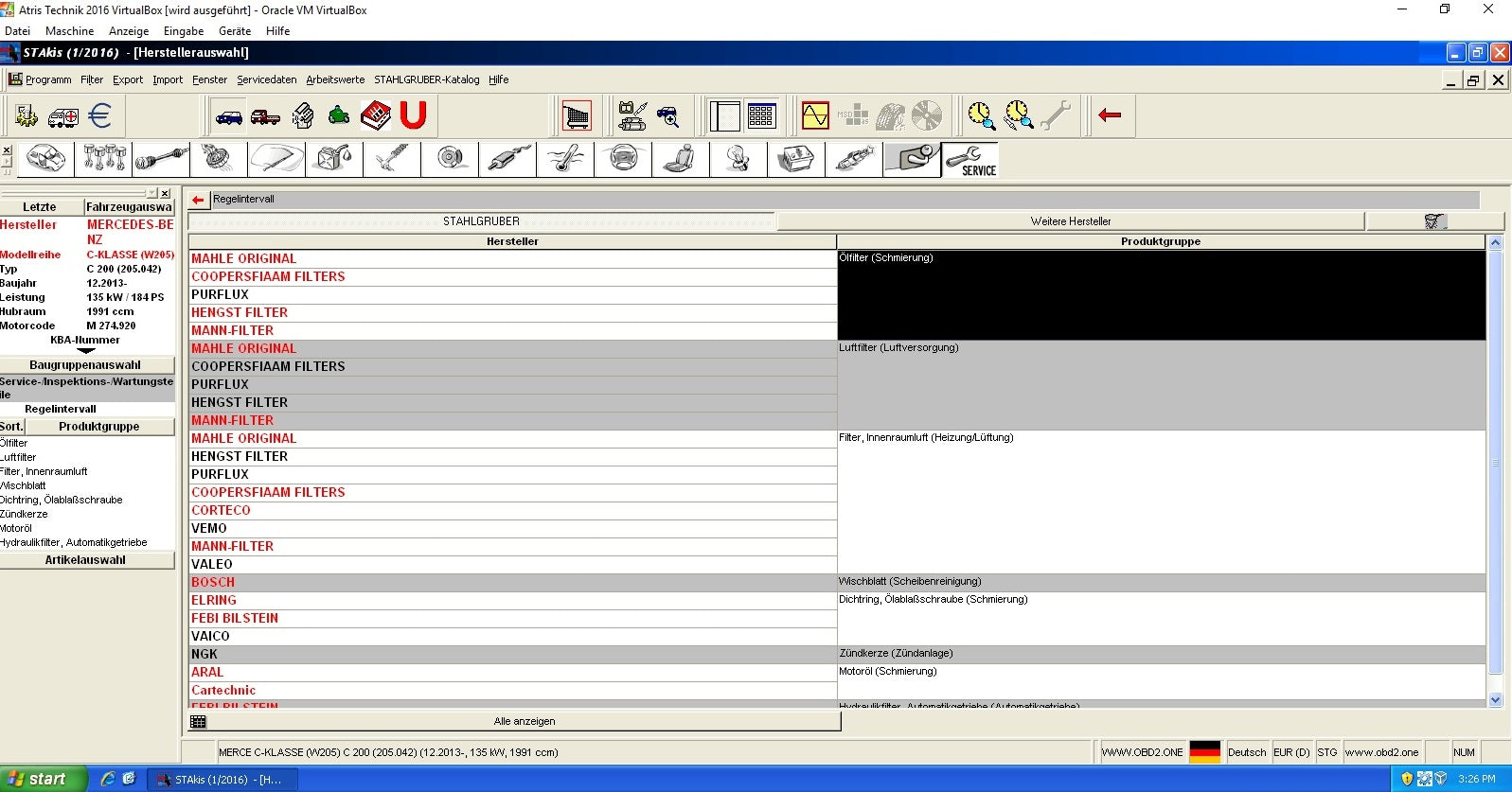Expand the black arrow below KBA-Nummer
This screenshot has height=792, width=1512.
tap(85, 351)
